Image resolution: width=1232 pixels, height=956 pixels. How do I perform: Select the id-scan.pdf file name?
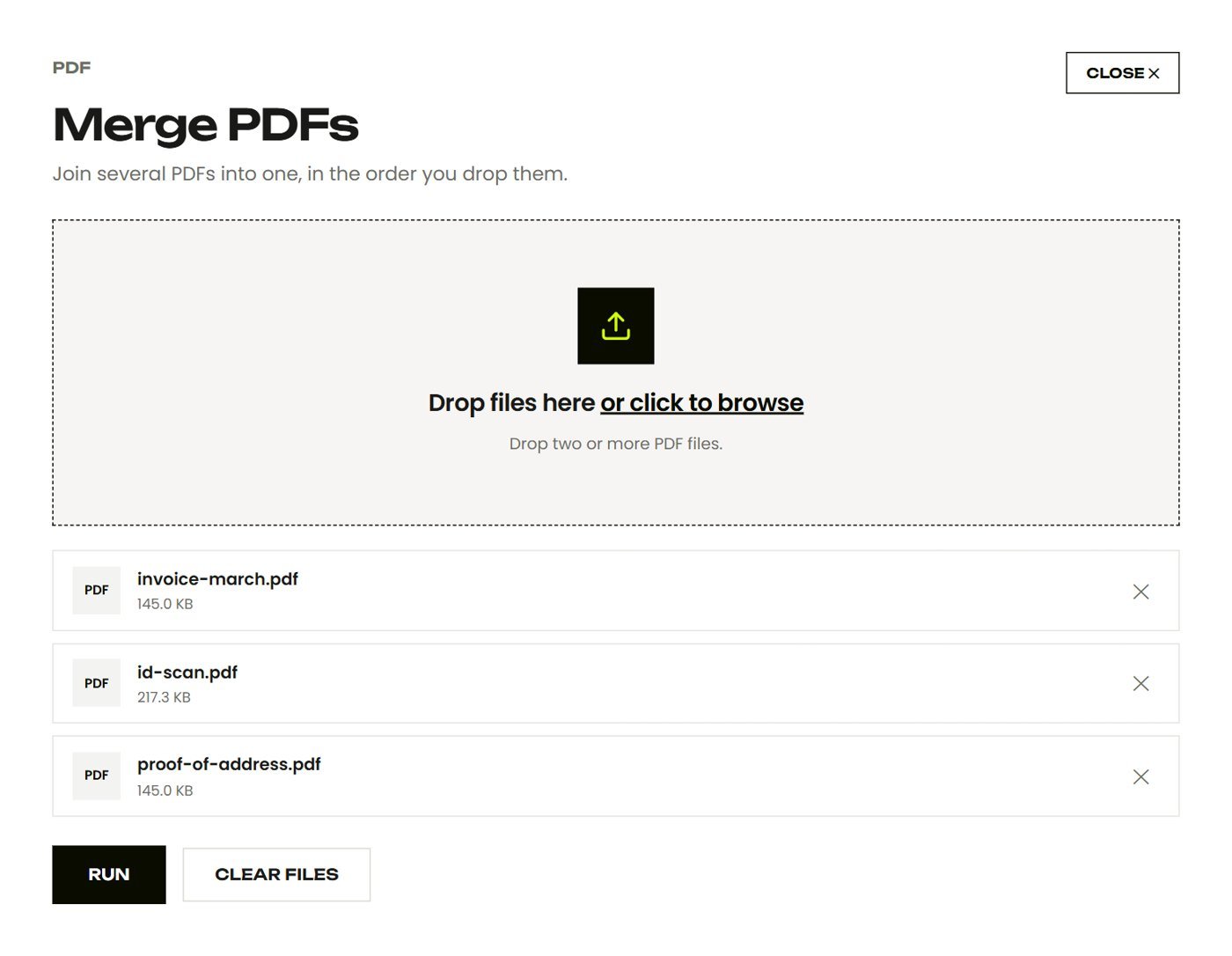click(x=187, y=673)
